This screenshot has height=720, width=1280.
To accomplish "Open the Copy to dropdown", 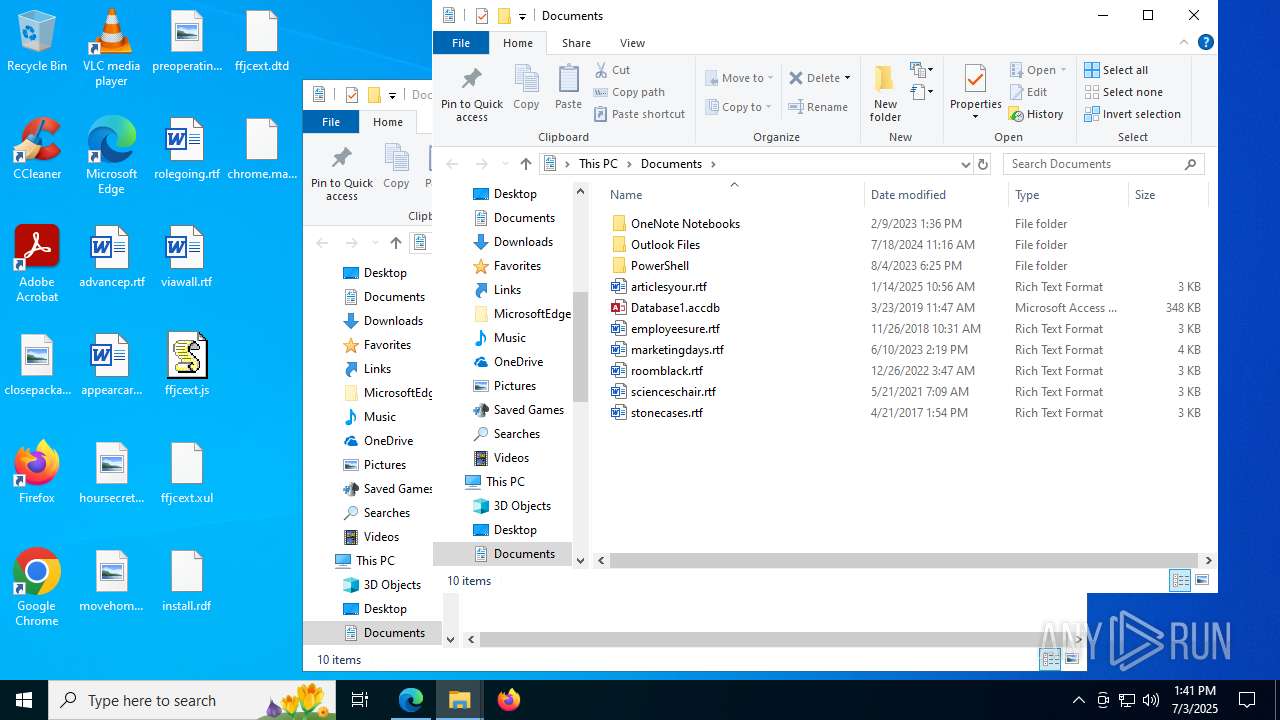I will pyautogui.click(x=738, y=107).
